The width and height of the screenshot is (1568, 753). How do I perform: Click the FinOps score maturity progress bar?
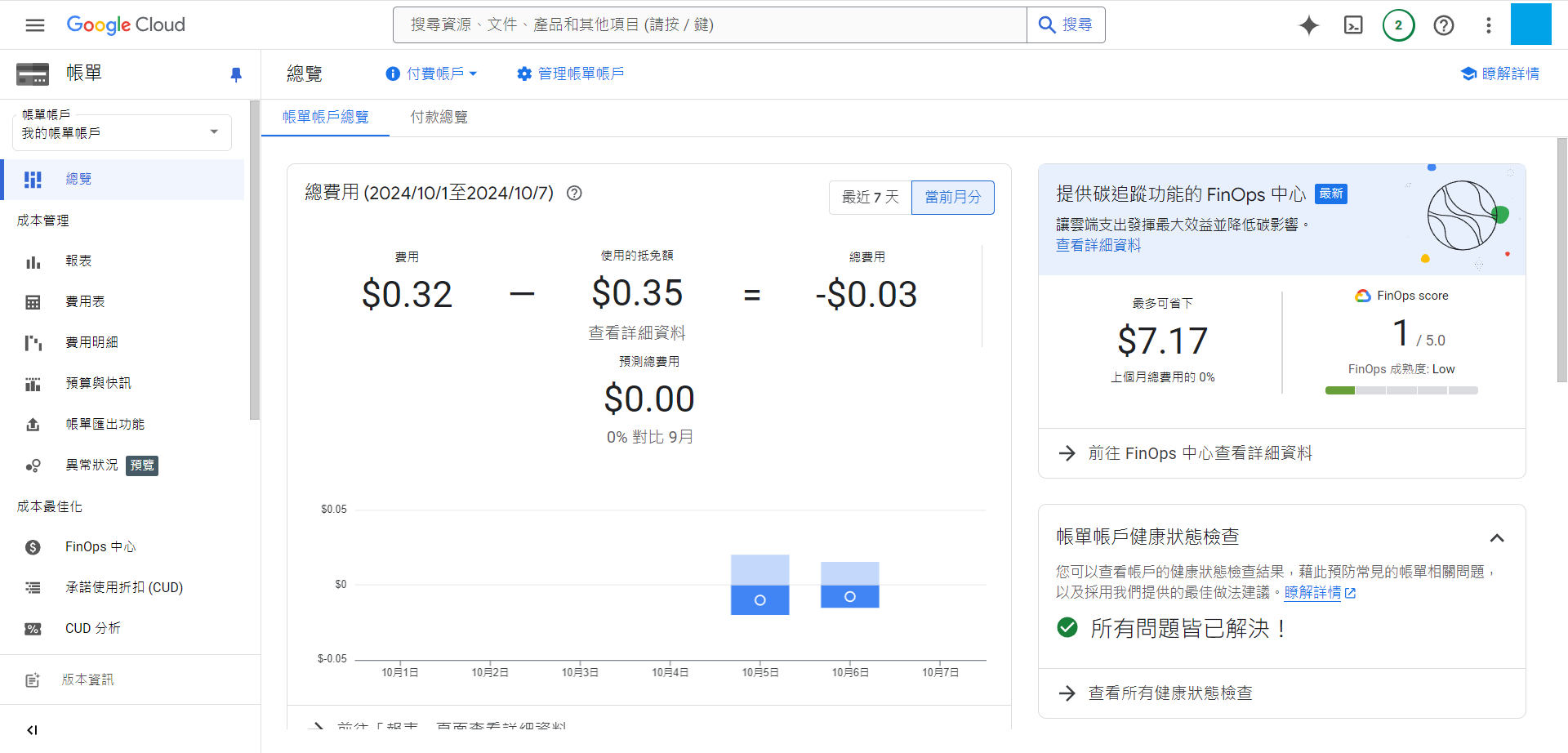tap(1401, 390)
